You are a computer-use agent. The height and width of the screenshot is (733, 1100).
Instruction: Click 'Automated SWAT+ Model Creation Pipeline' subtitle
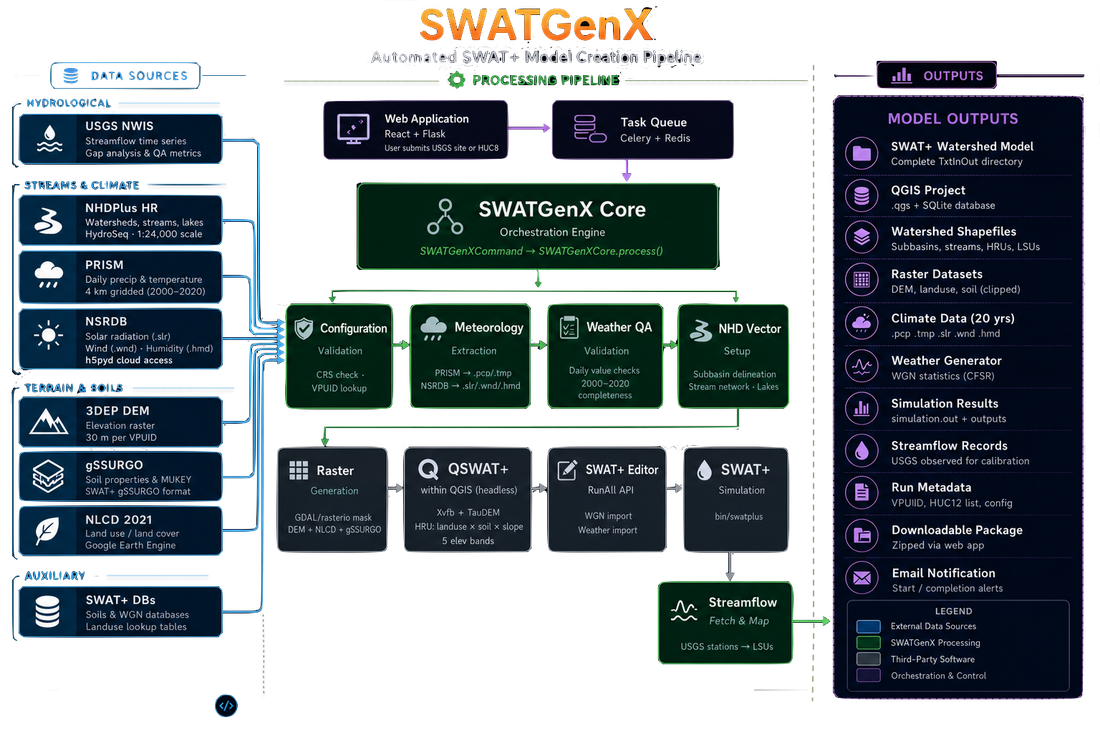click(x=536, y=57)
